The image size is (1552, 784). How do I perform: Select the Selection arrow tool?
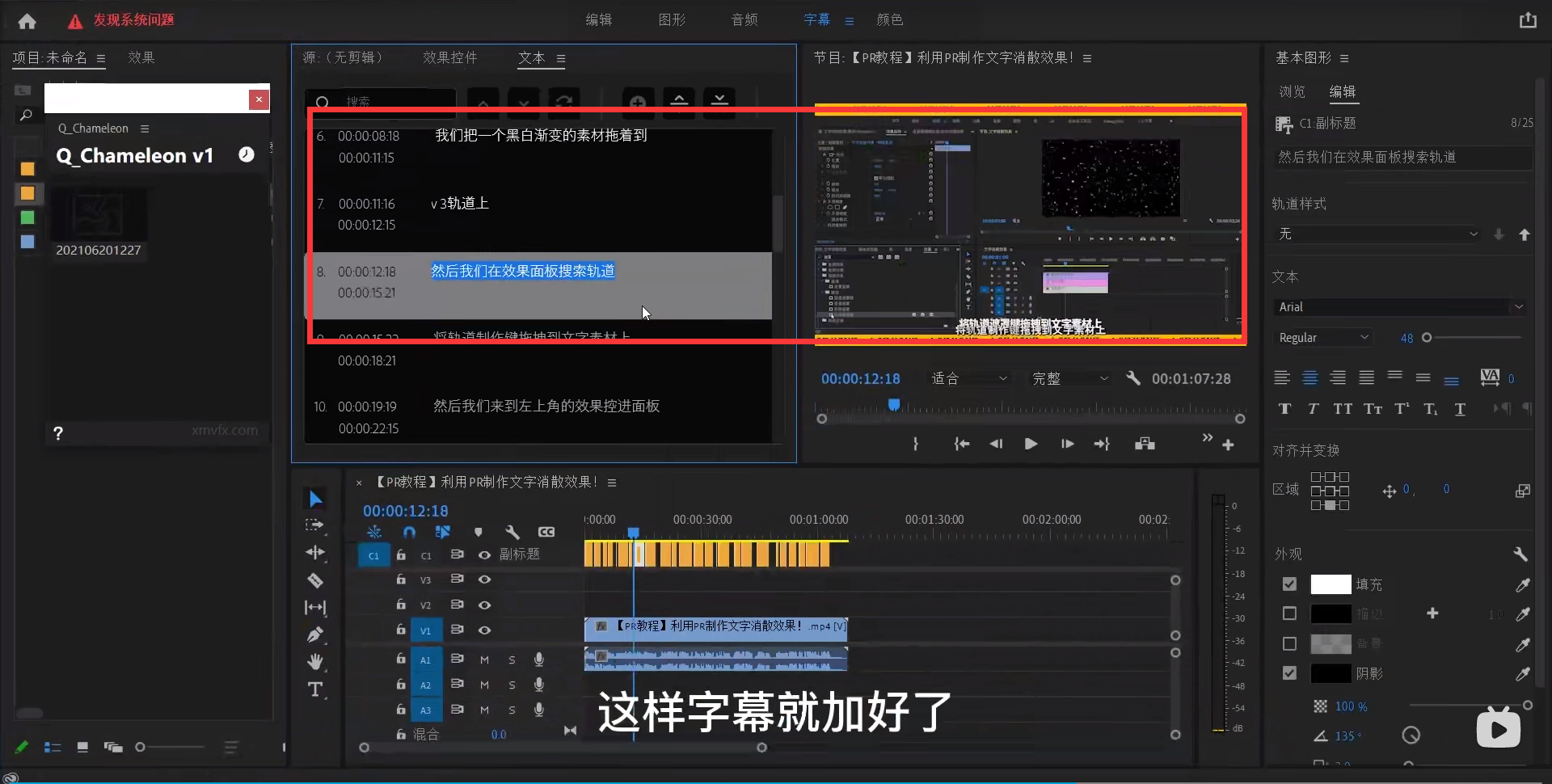pos(315,499)
